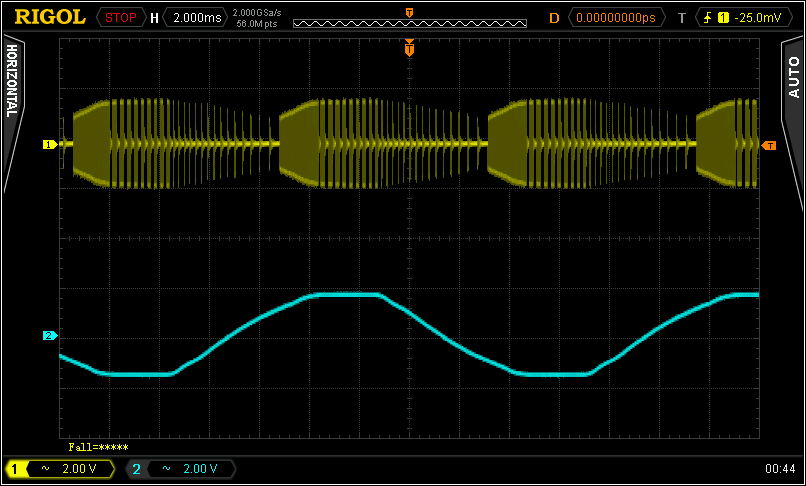Screen dimensions: 806x486
Task: Select the horizontal timebase 2.000ms field
Action: click(x=194, y=18)
